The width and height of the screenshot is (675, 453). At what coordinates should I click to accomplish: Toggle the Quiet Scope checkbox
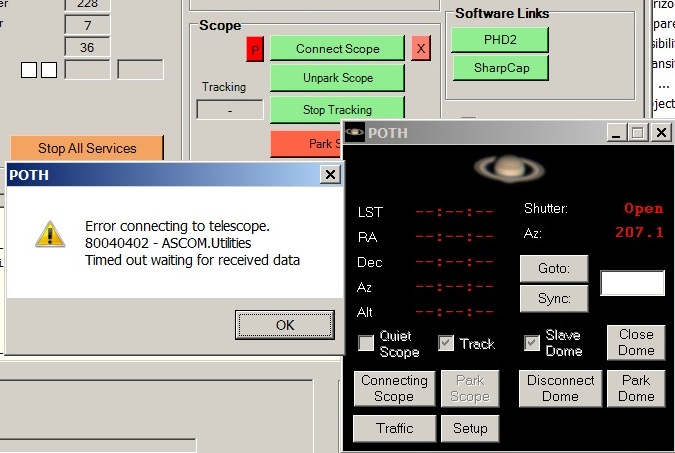[x=366, y=343]
